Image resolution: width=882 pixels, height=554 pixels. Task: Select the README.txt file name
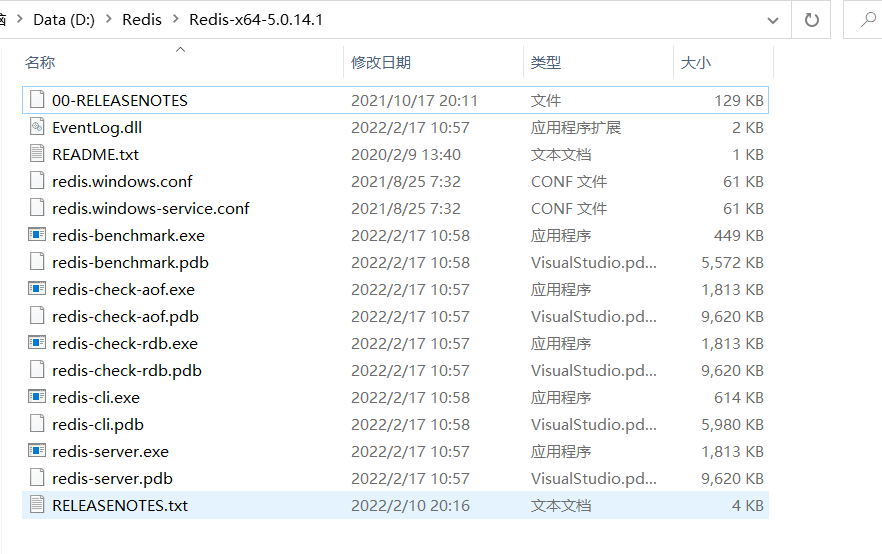pos(95,155)
